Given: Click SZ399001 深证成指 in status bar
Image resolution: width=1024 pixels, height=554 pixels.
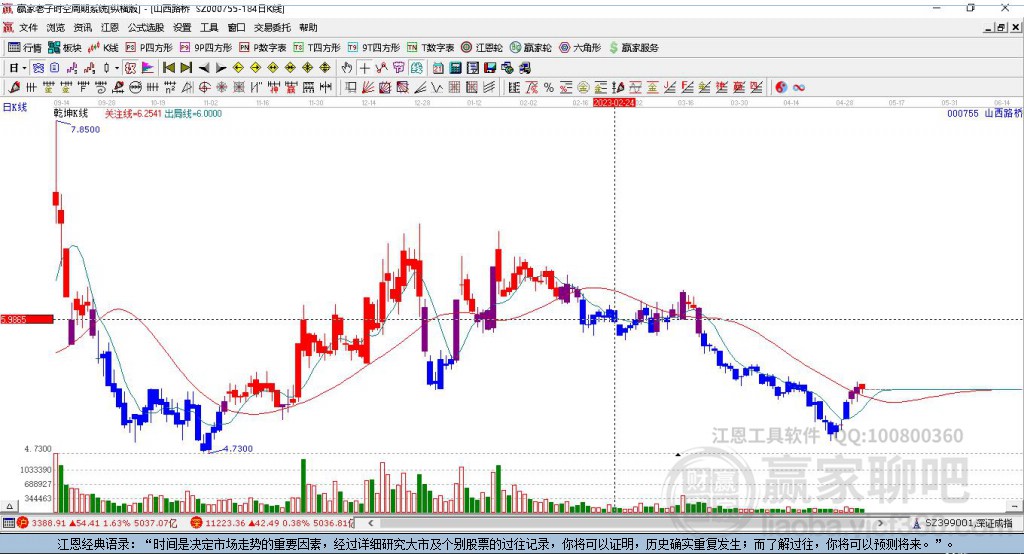Looking at the screenshot, I should coord(968,523).
